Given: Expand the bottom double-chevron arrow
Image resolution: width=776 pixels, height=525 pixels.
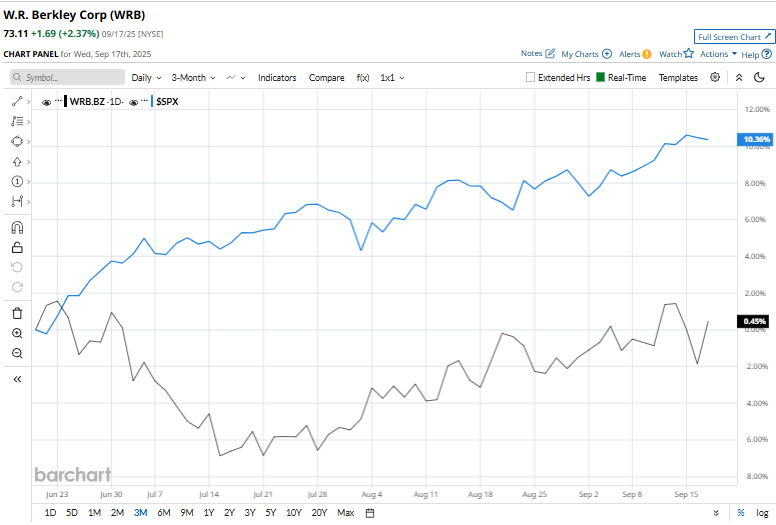Looking at the screenshot, I should [716, 513].
